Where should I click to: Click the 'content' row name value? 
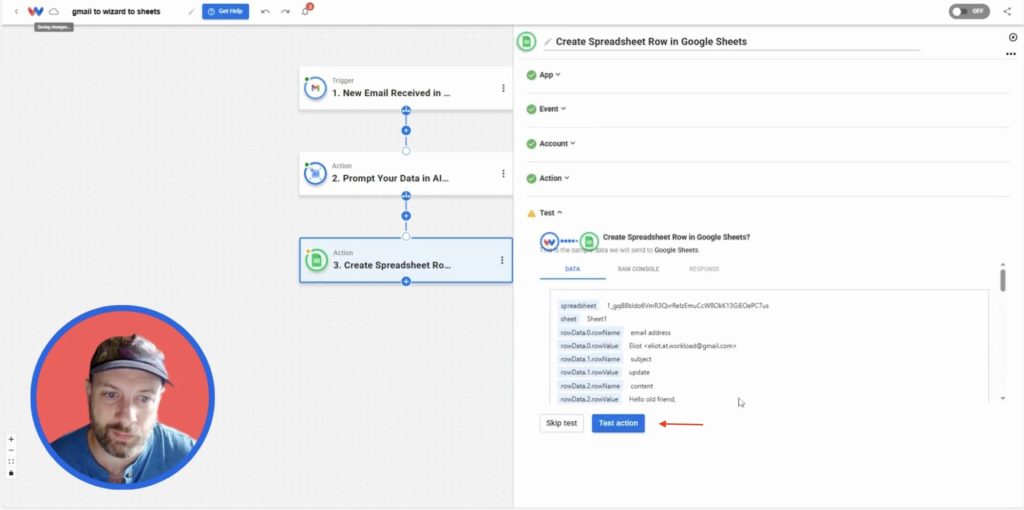tap(641, 386)
